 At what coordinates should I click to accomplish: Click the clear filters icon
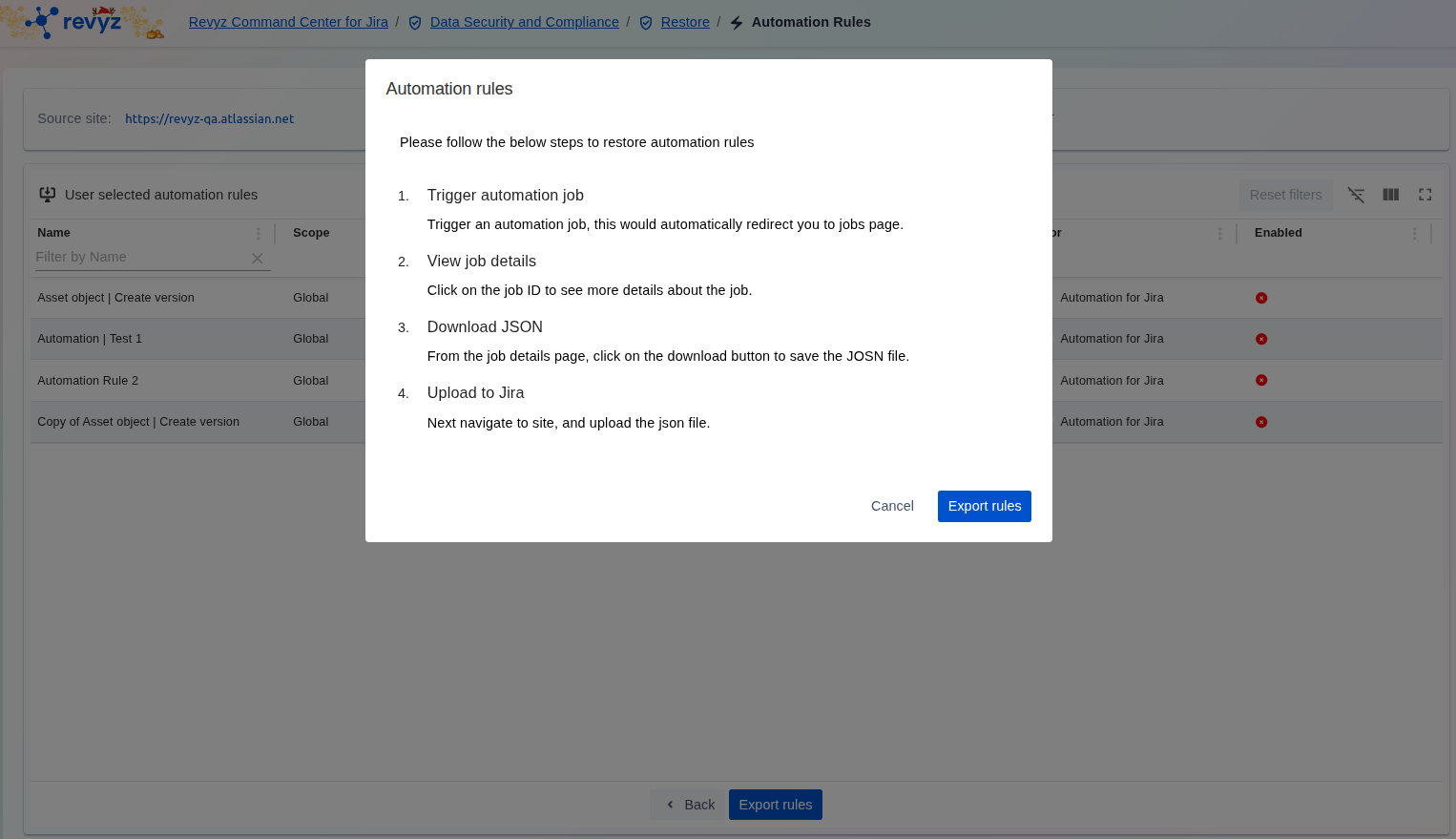coord(1356,195)
